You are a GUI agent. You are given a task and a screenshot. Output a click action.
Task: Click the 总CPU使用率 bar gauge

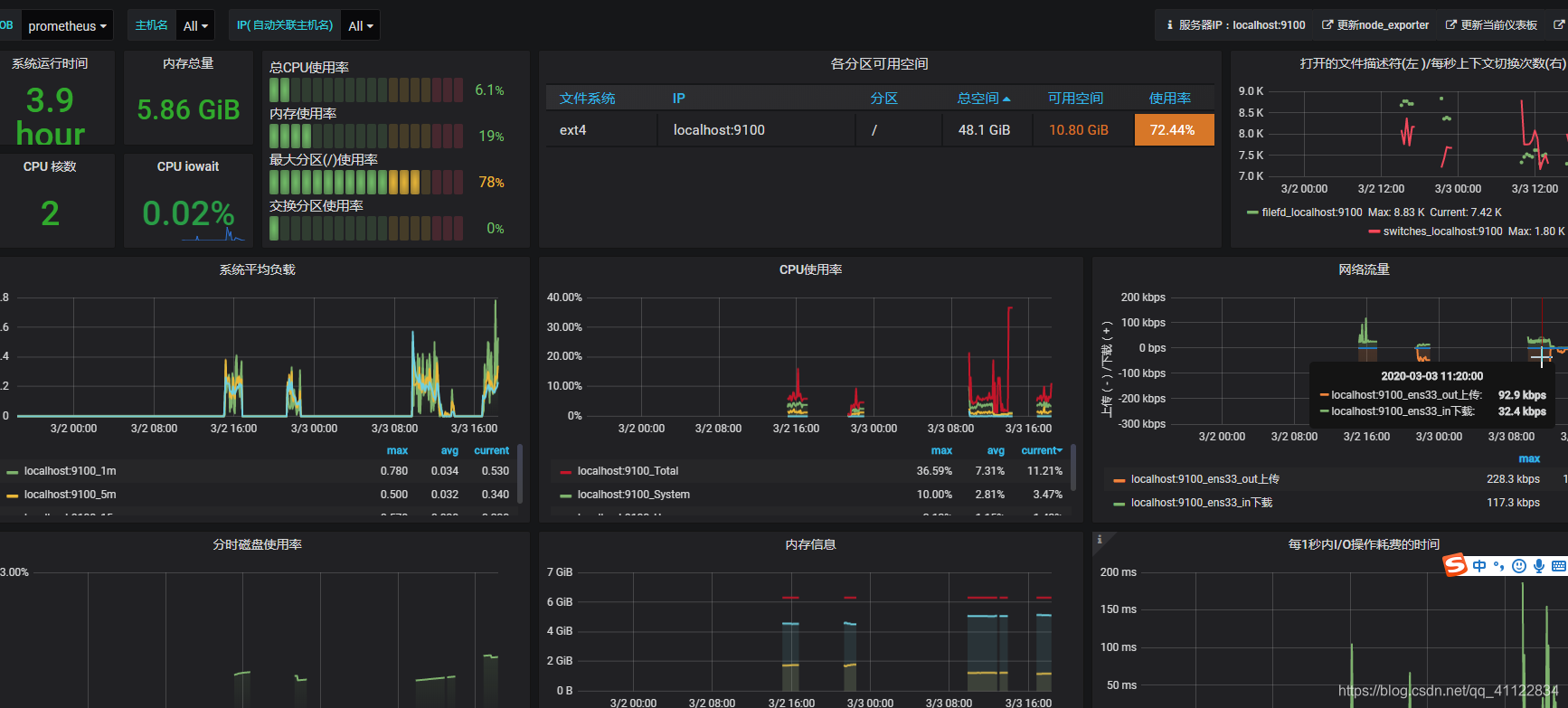366,90
